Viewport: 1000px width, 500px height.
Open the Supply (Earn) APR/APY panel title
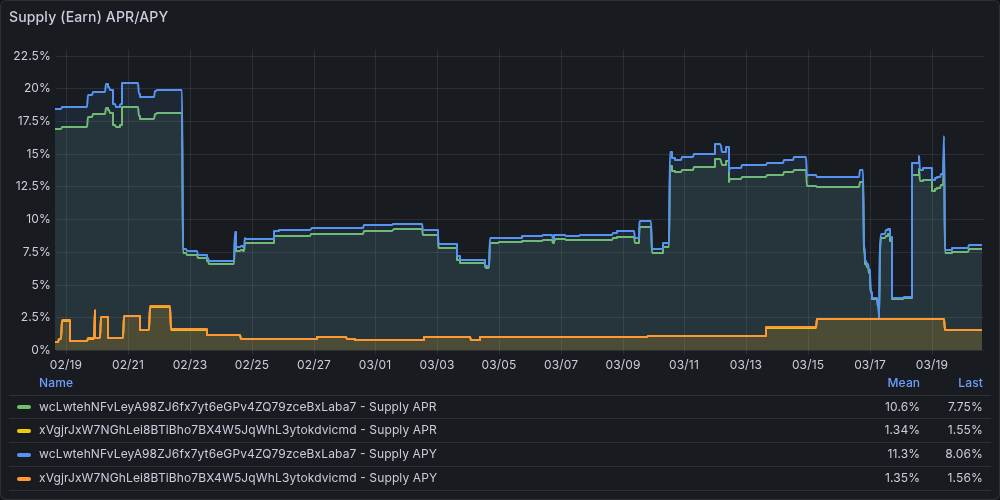[88, 17]
